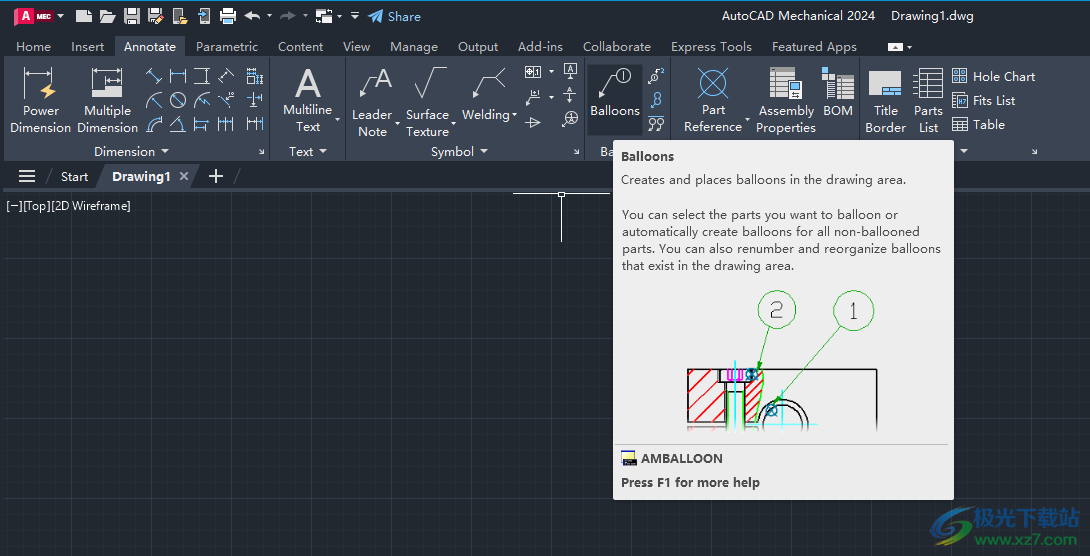The height and width of the screenshot is (556, 1090).
Task: Undo the last action
Action: [x=252, y=16]
